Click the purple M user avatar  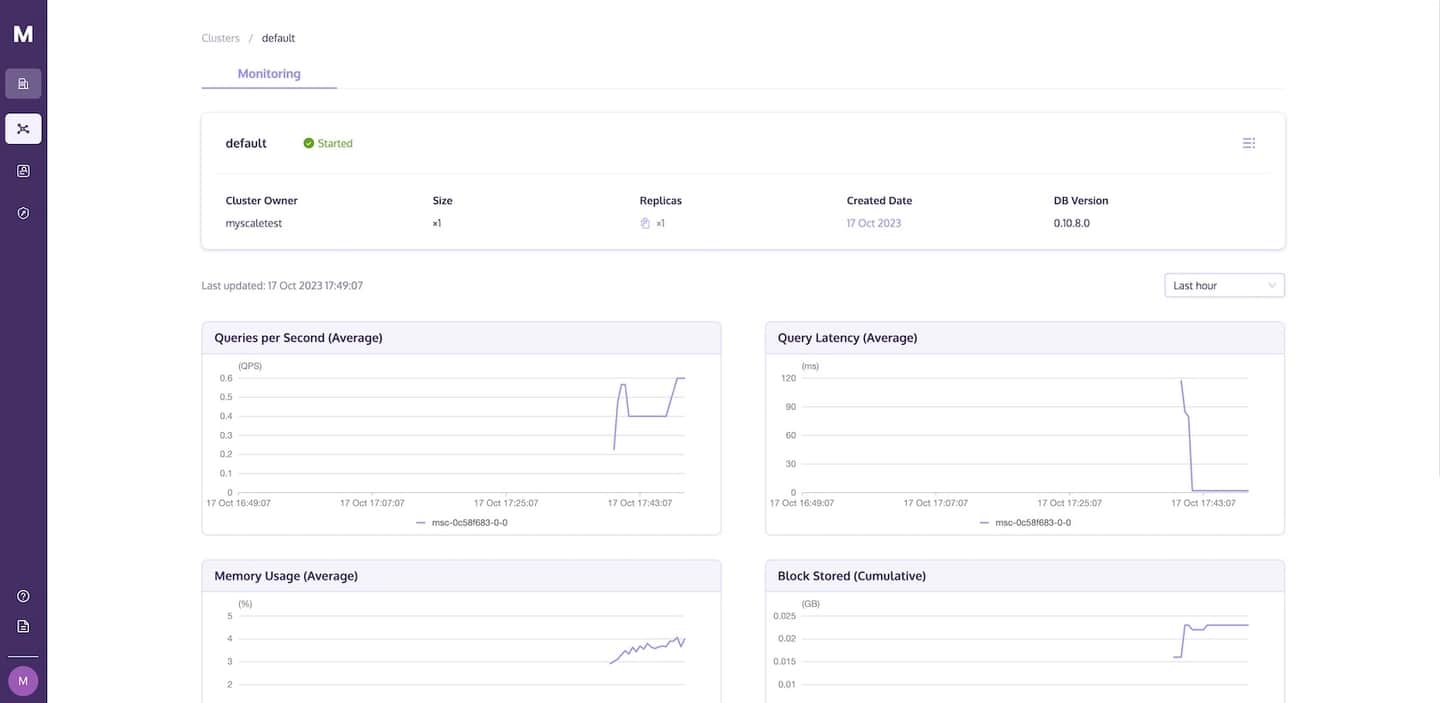point(23,681)
